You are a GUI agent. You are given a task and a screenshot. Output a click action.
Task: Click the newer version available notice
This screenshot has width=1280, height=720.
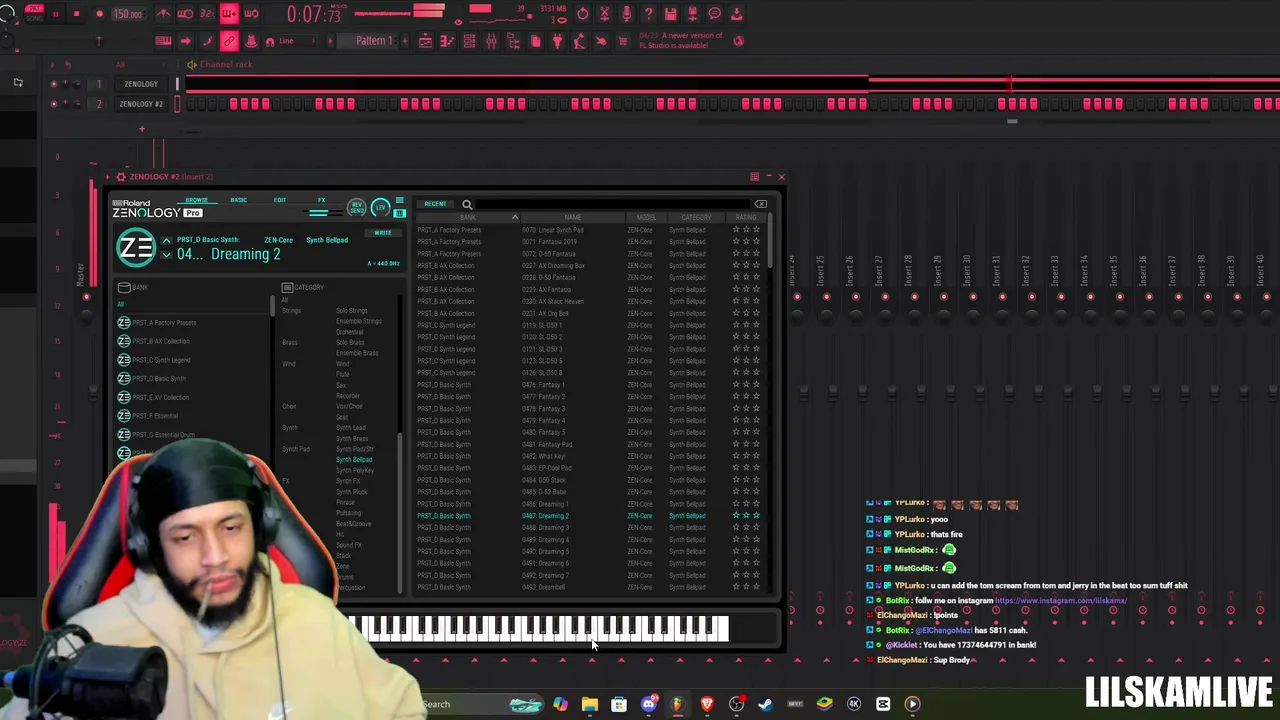pos(681,41)
